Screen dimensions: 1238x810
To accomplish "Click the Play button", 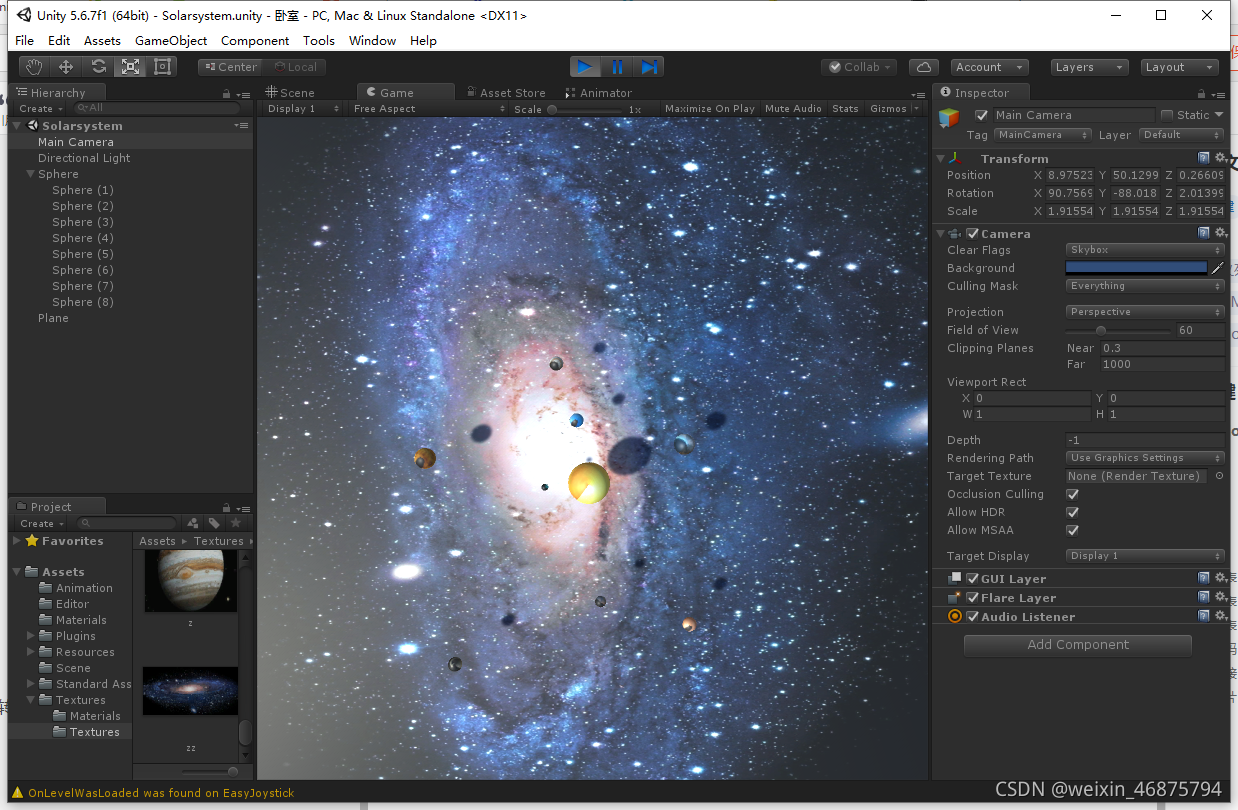I will pos(586,67).
